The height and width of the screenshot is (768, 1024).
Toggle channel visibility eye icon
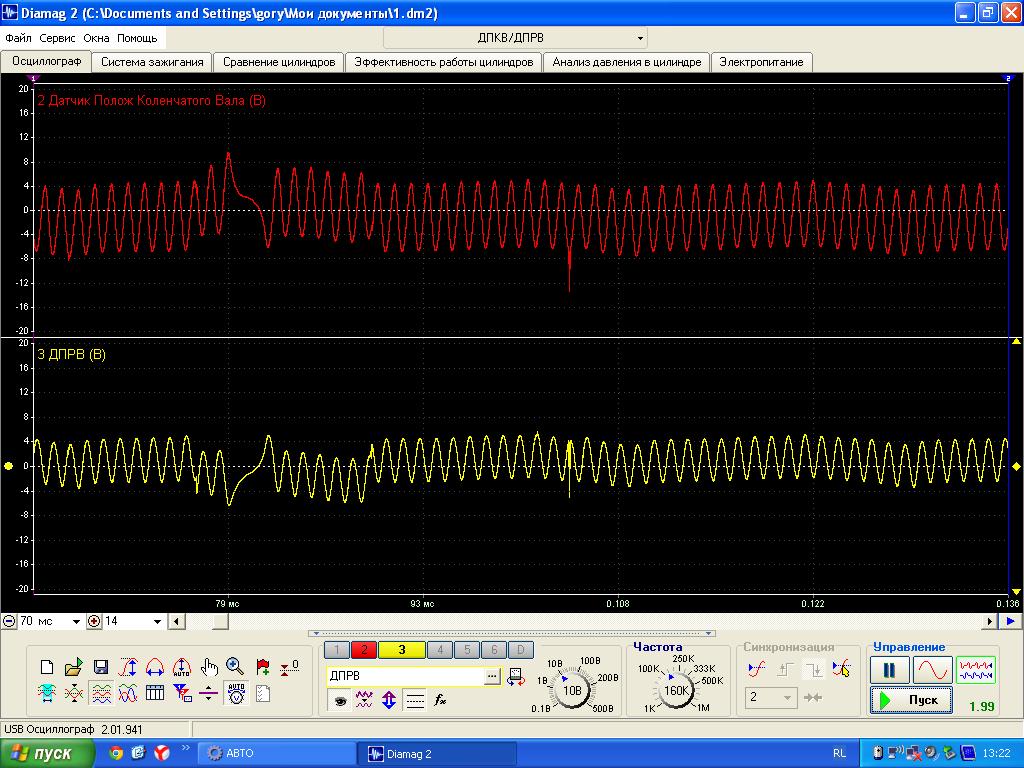point(340,701)
